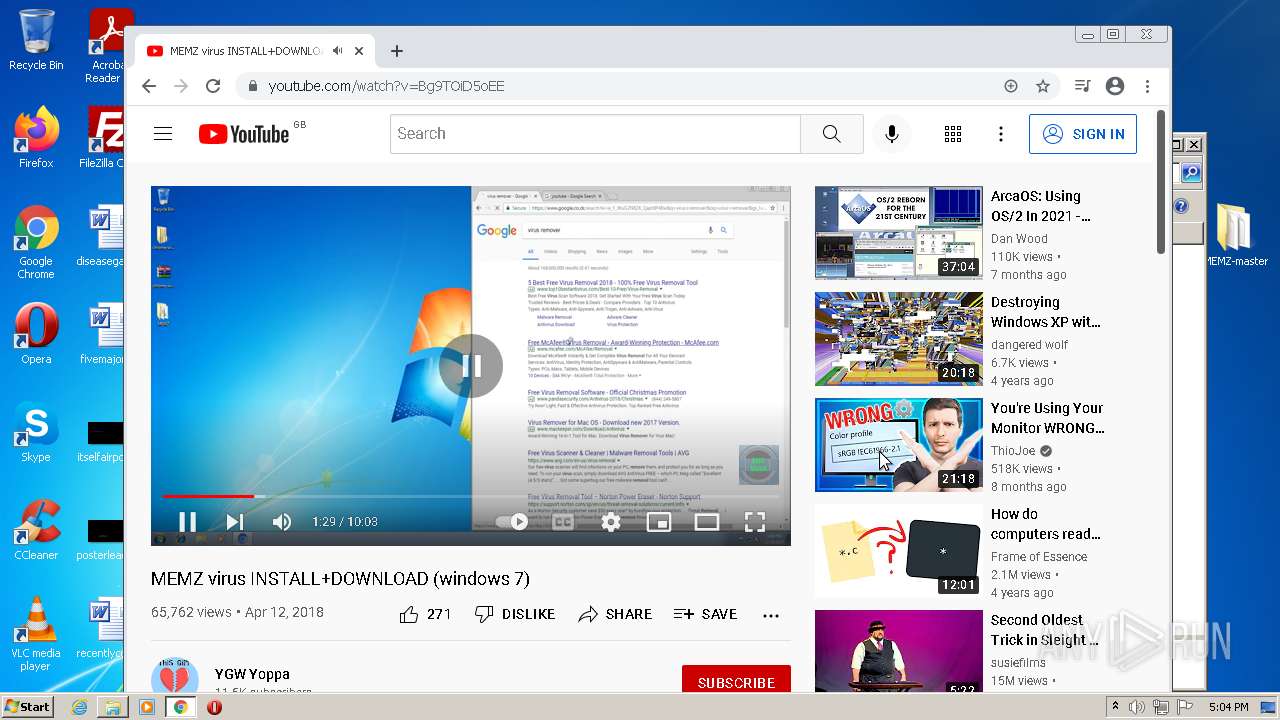The image size is (1280, 720).
Task: Like the video with thumbs up
Action: tap(425, 614)
